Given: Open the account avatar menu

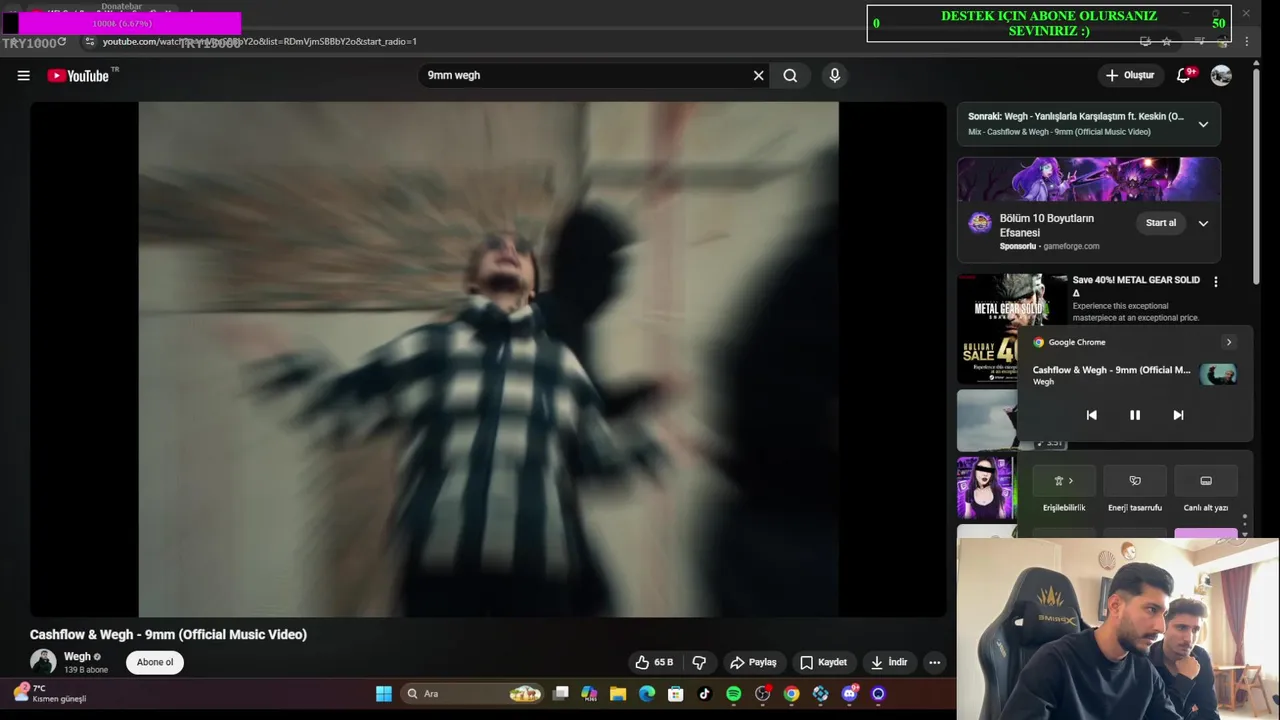Looking at the screenshot, I should tap(1221, 75).
